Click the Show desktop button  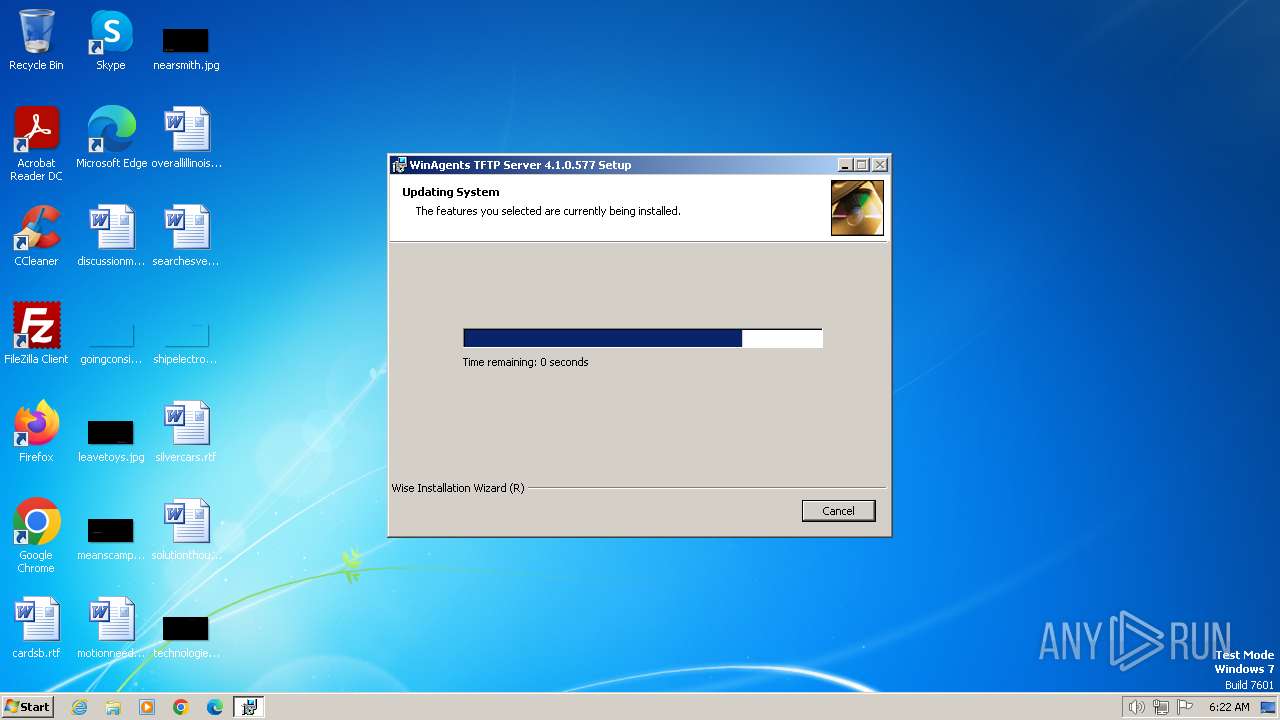pyautogui.click(x=1268, y=707)
